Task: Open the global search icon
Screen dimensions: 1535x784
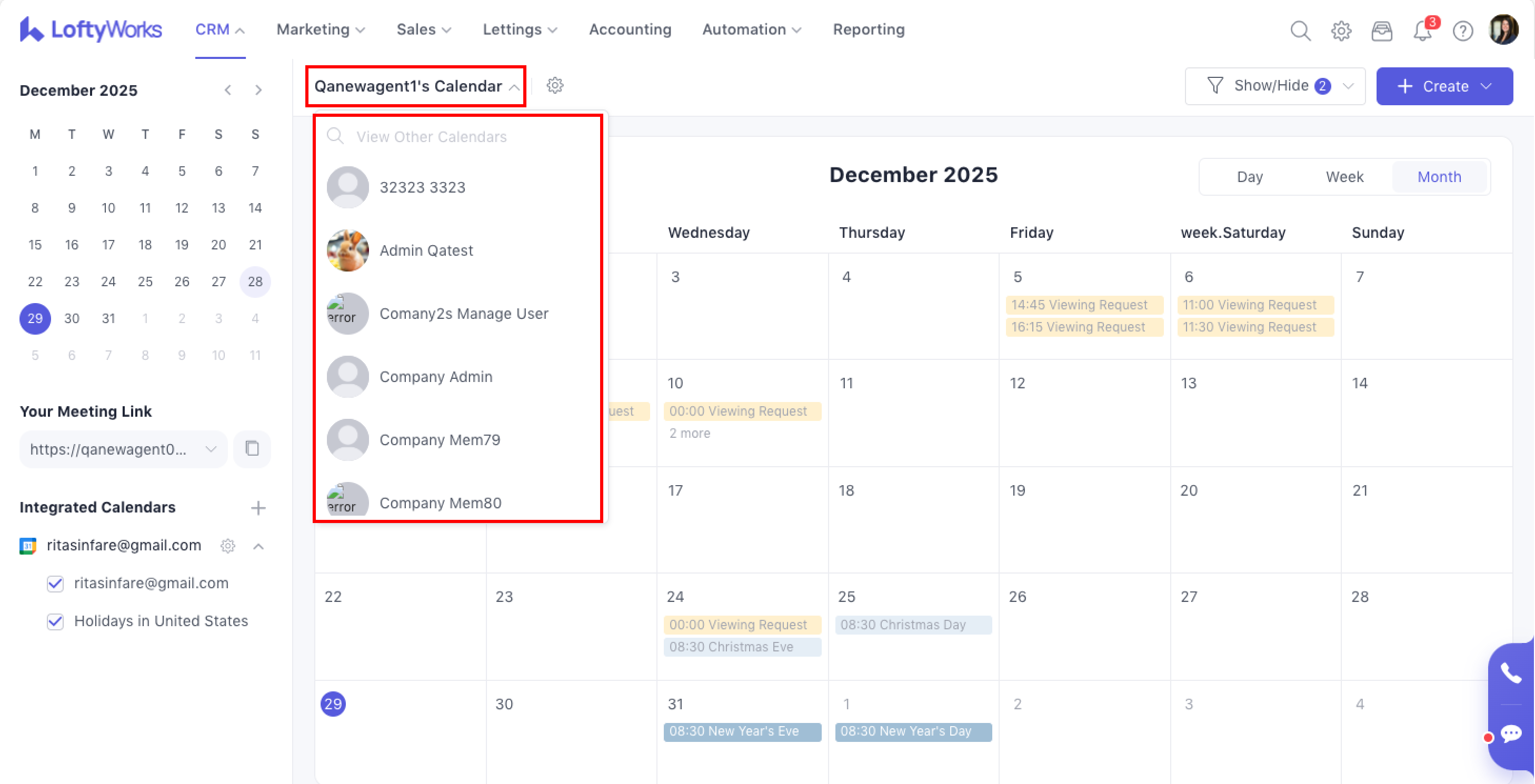Action: tap(1300, 30)
